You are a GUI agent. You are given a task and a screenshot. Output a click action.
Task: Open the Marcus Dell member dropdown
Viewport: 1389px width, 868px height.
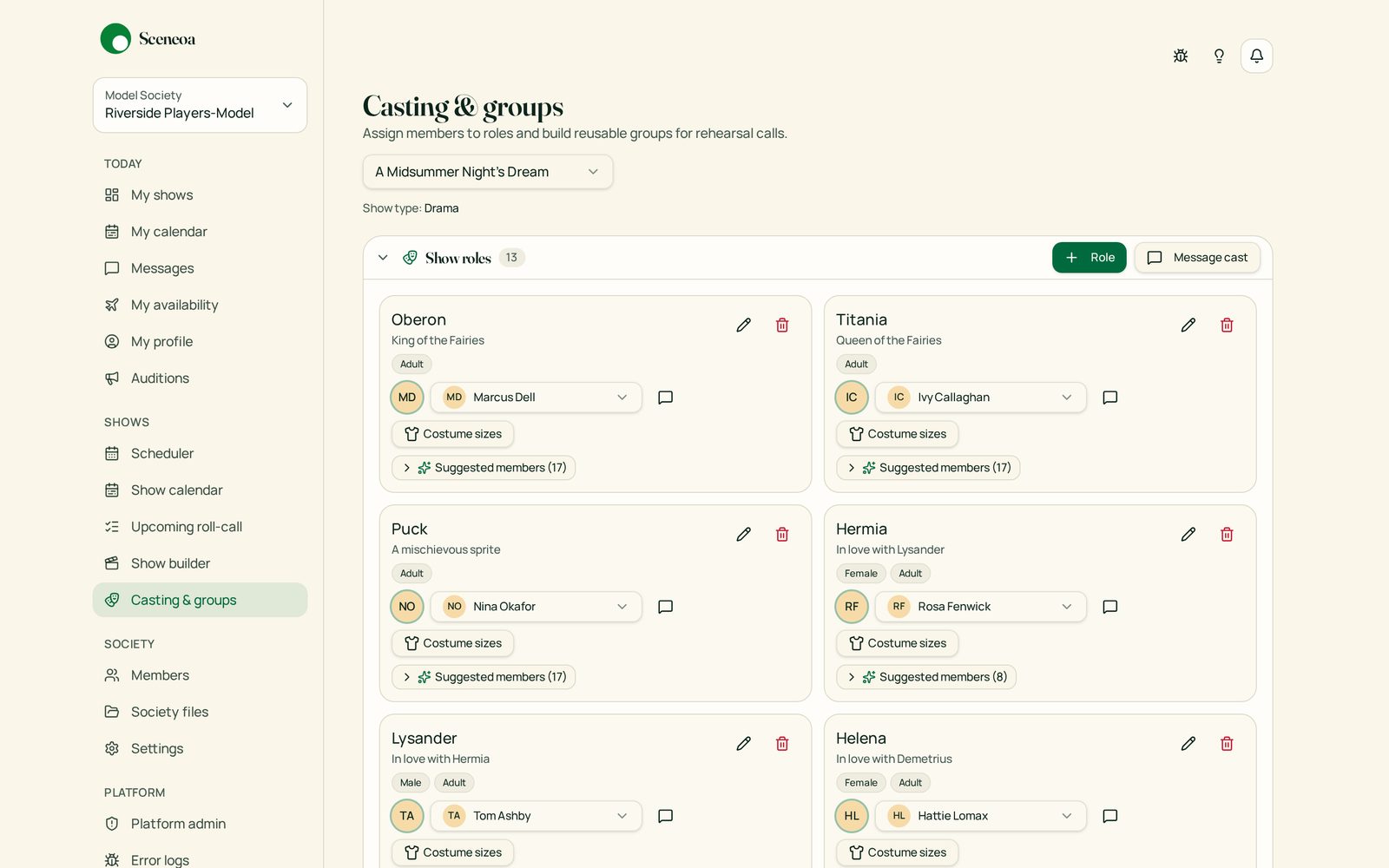point(537,398)
